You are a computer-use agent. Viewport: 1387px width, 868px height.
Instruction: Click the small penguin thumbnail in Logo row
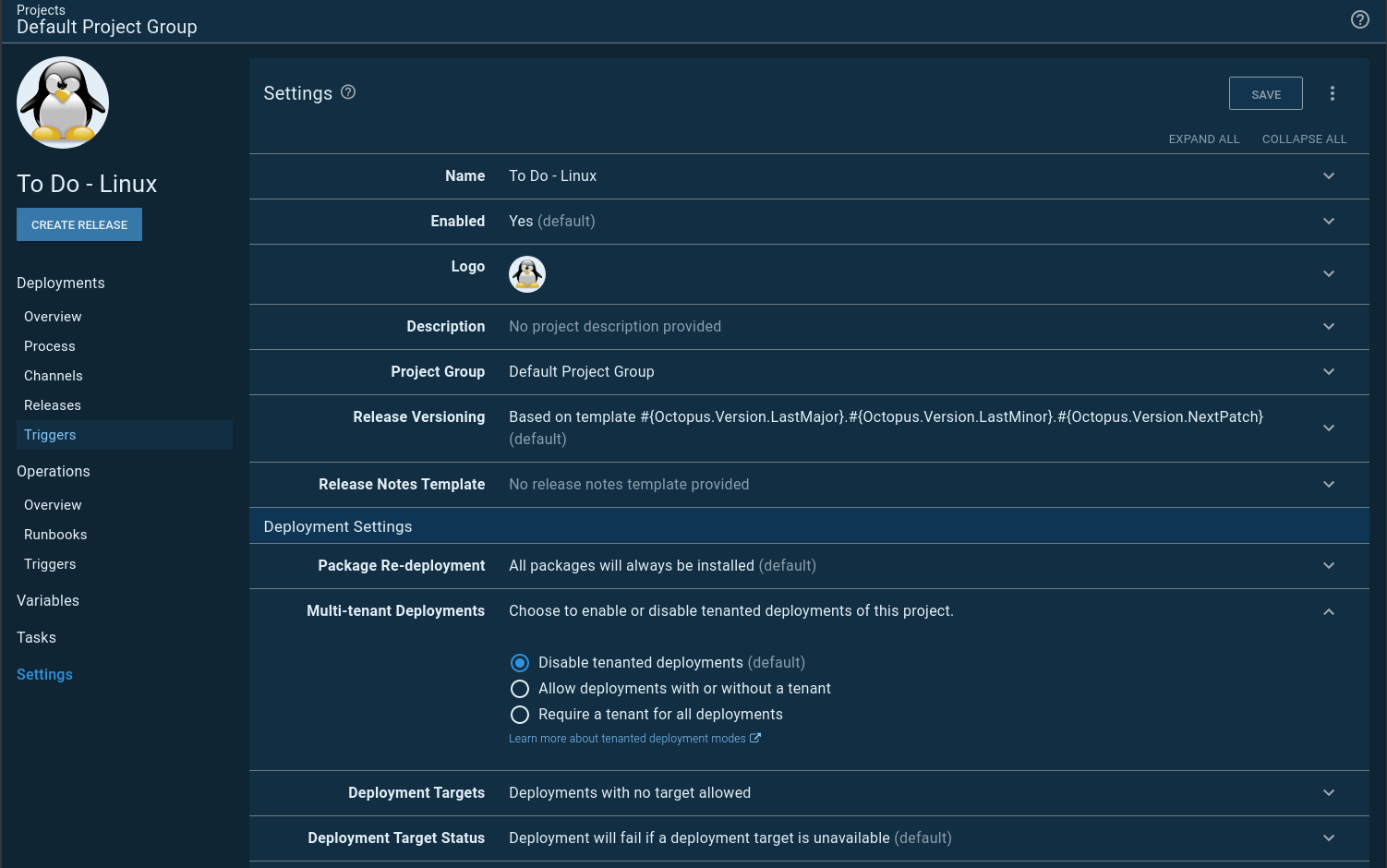(x=527, y=274)
